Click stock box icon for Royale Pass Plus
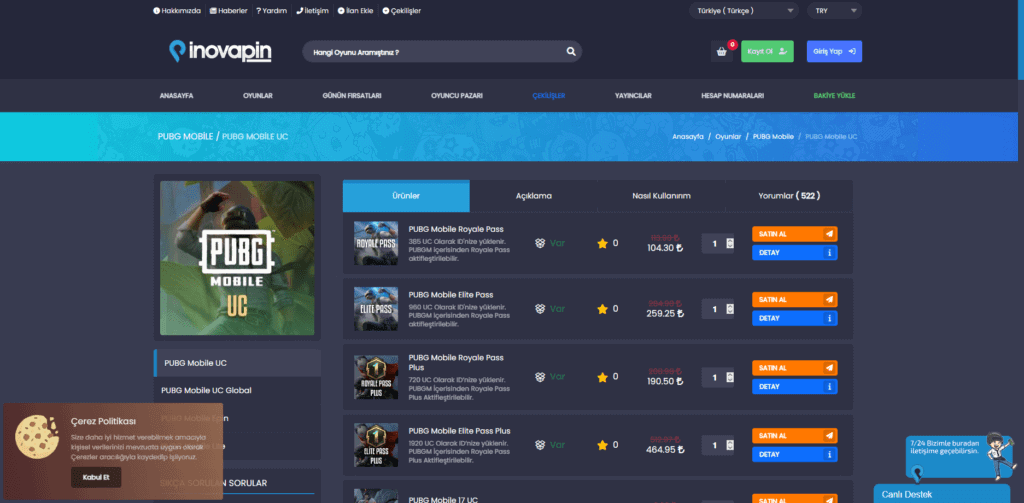 [540, 377]
